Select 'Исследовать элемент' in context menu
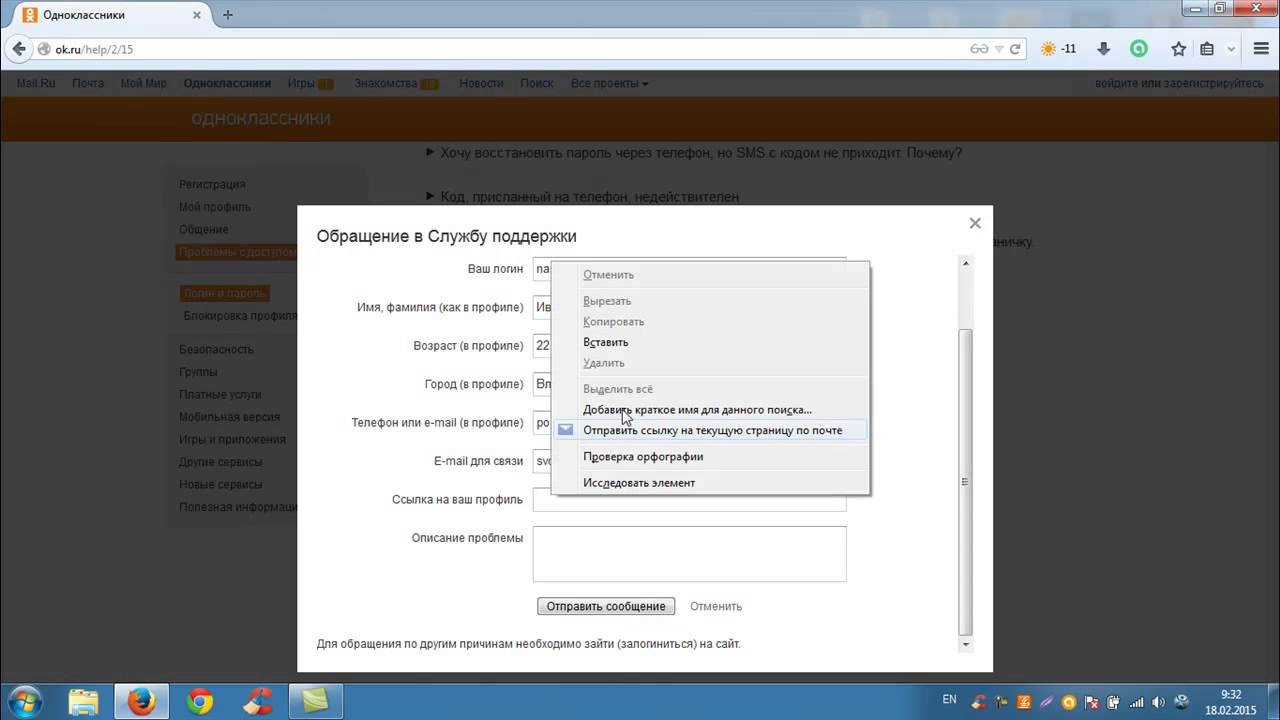Viewport: 1280px width, 720px height. click(x=639, y=482)
